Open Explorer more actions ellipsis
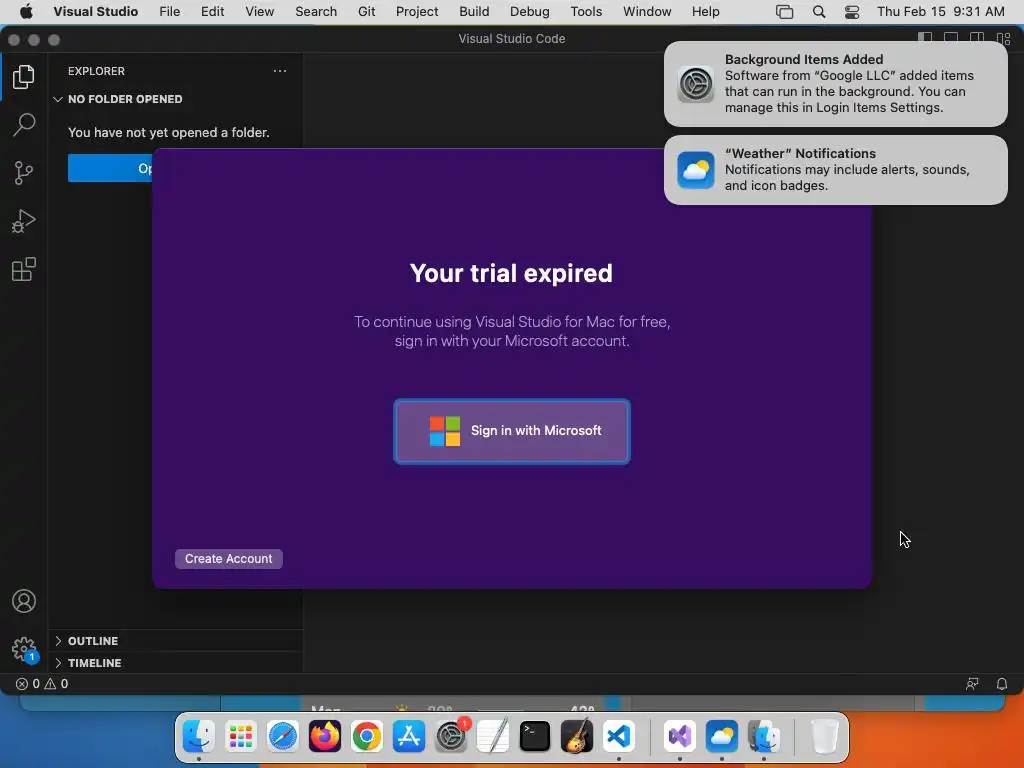Viewport: 1024px width, 768px height. [280, 71]
